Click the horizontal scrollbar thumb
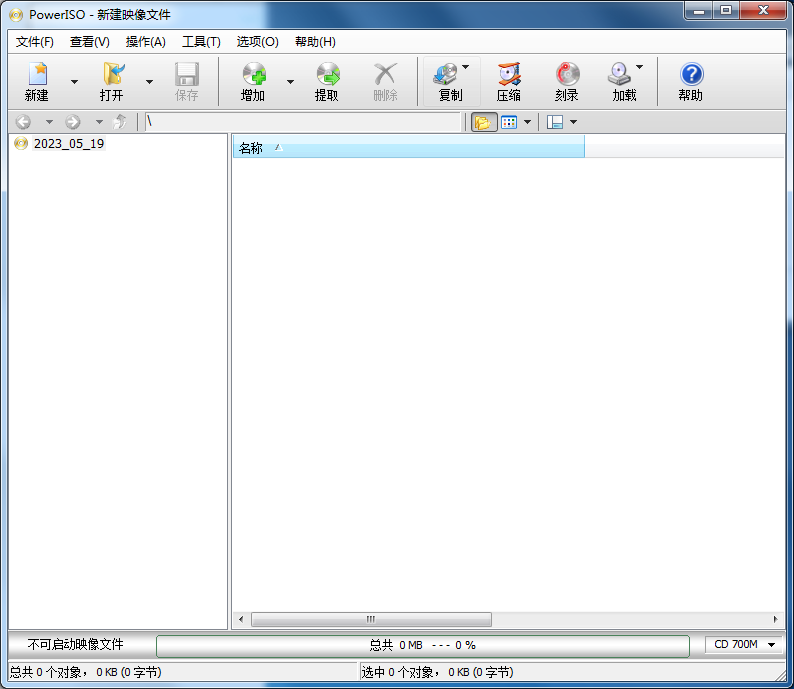This screenshot has width=794, height=689. coord(371,619)
